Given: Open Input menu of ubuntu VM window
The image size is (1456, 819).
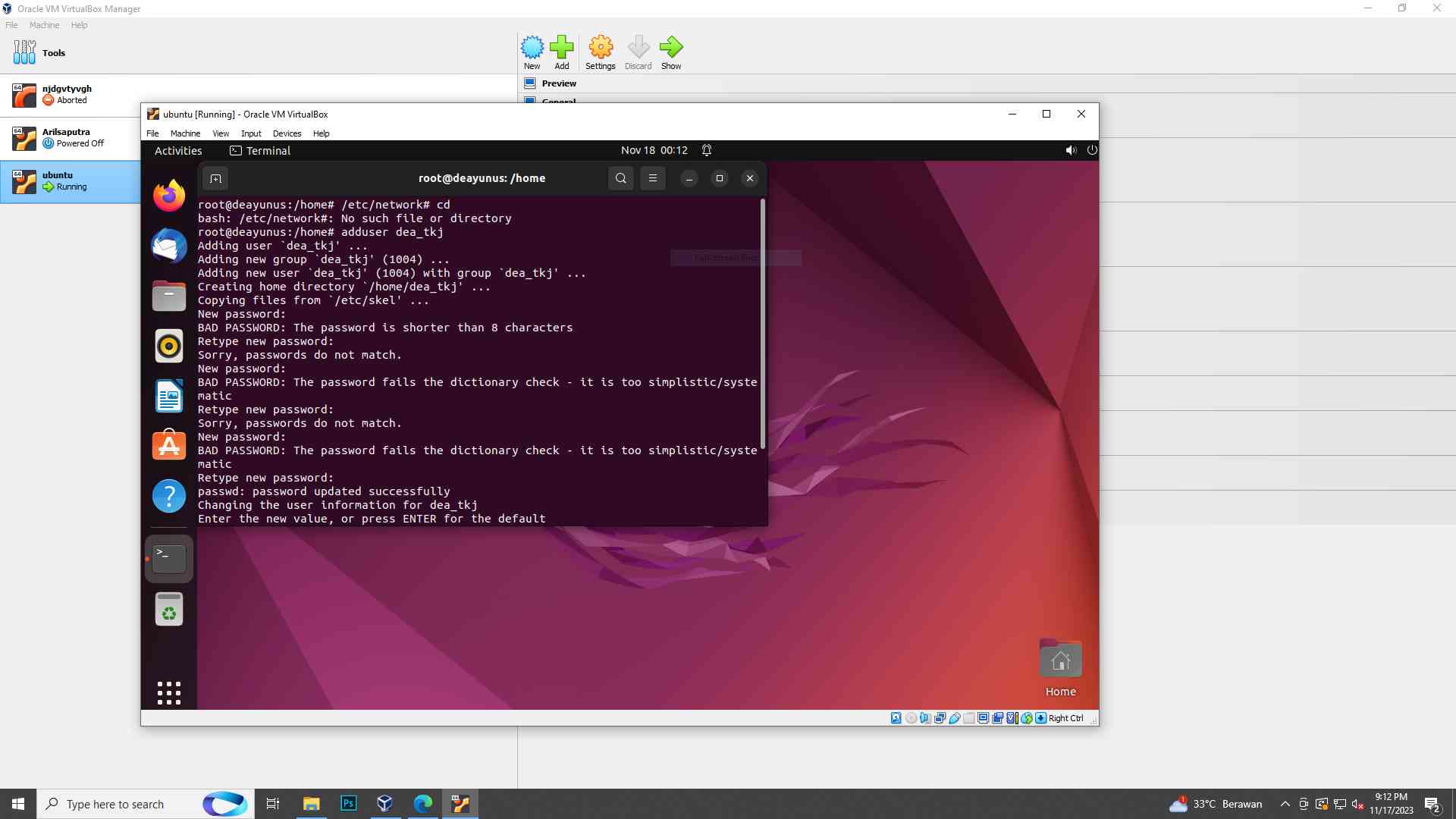Looking at the screenshot, I should tap(251, 133).
